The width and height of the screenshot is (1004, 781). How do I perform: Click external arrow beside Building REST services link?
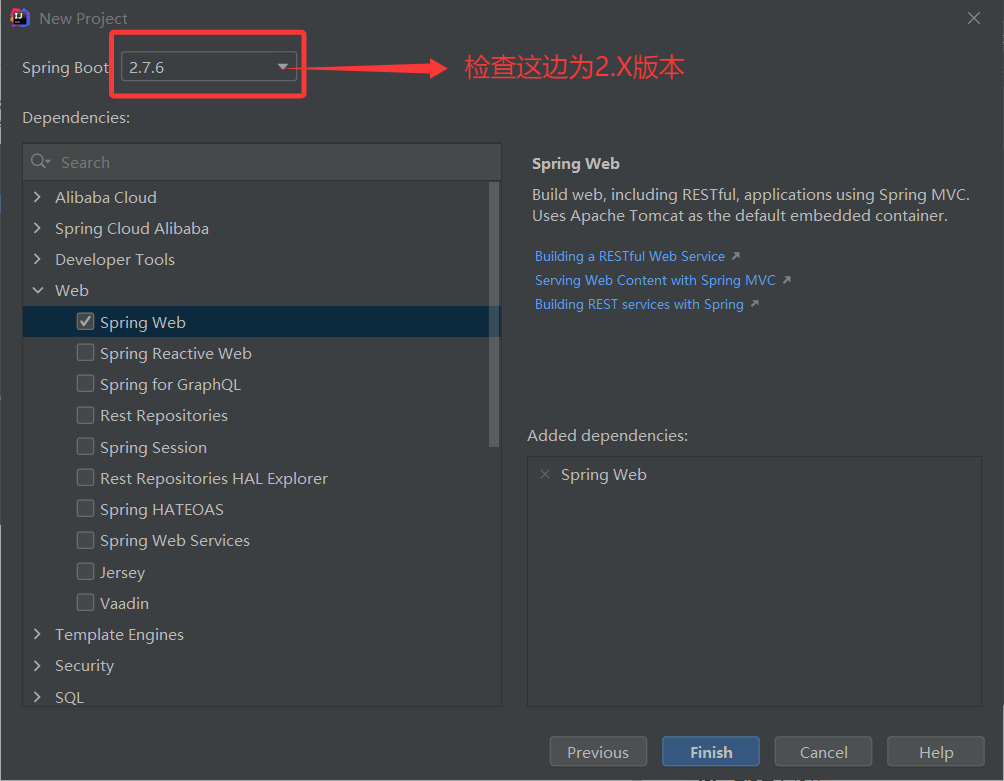point(755,304)
